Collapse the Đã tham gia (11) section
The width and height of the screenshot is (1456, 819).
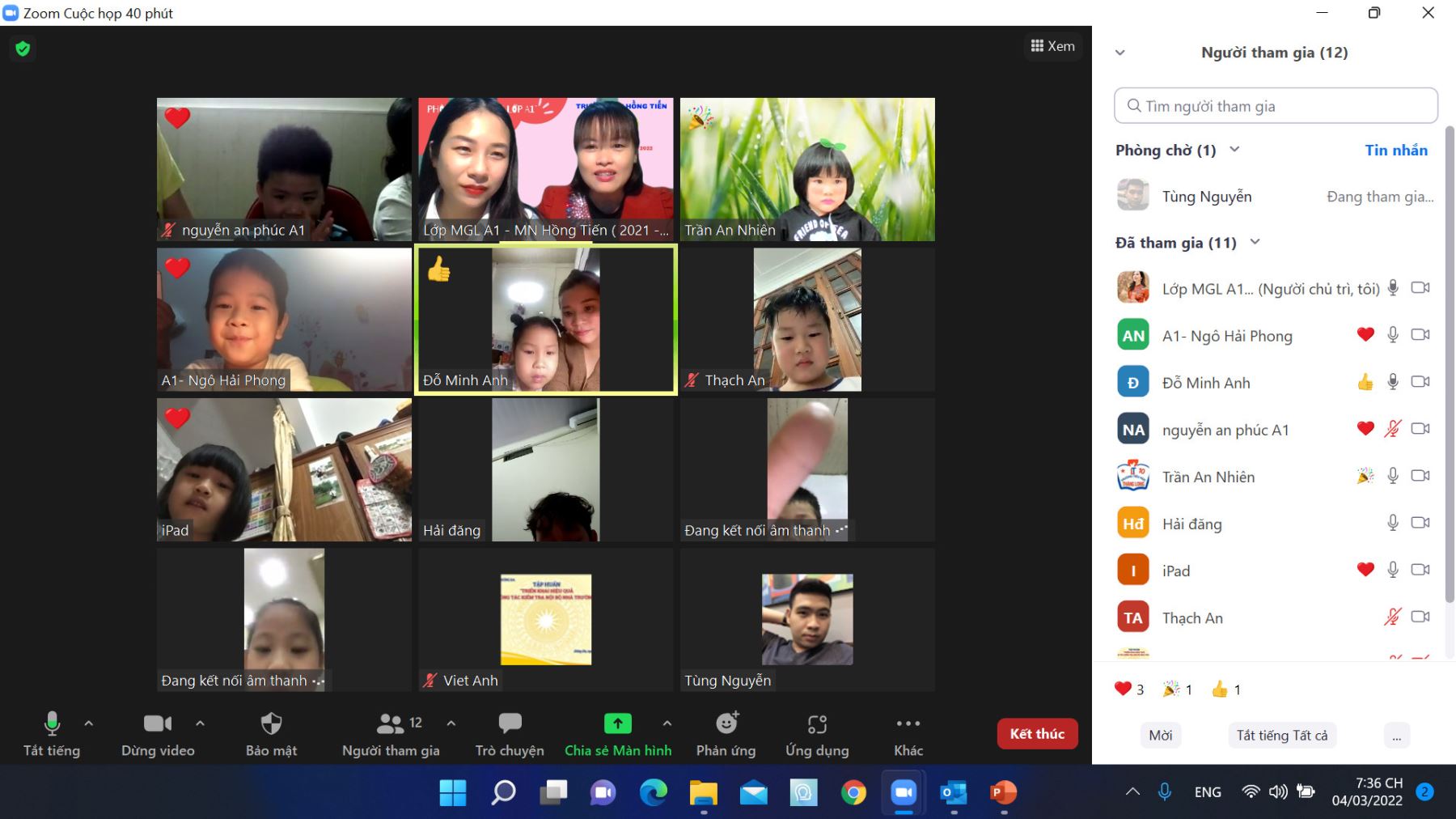[x=1255, y=242]
